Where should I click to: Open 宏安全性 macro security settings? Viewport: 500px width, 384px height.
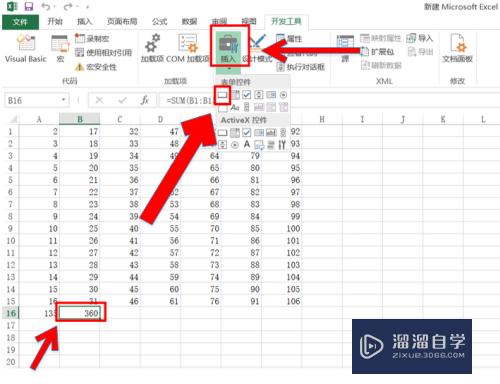96,67
